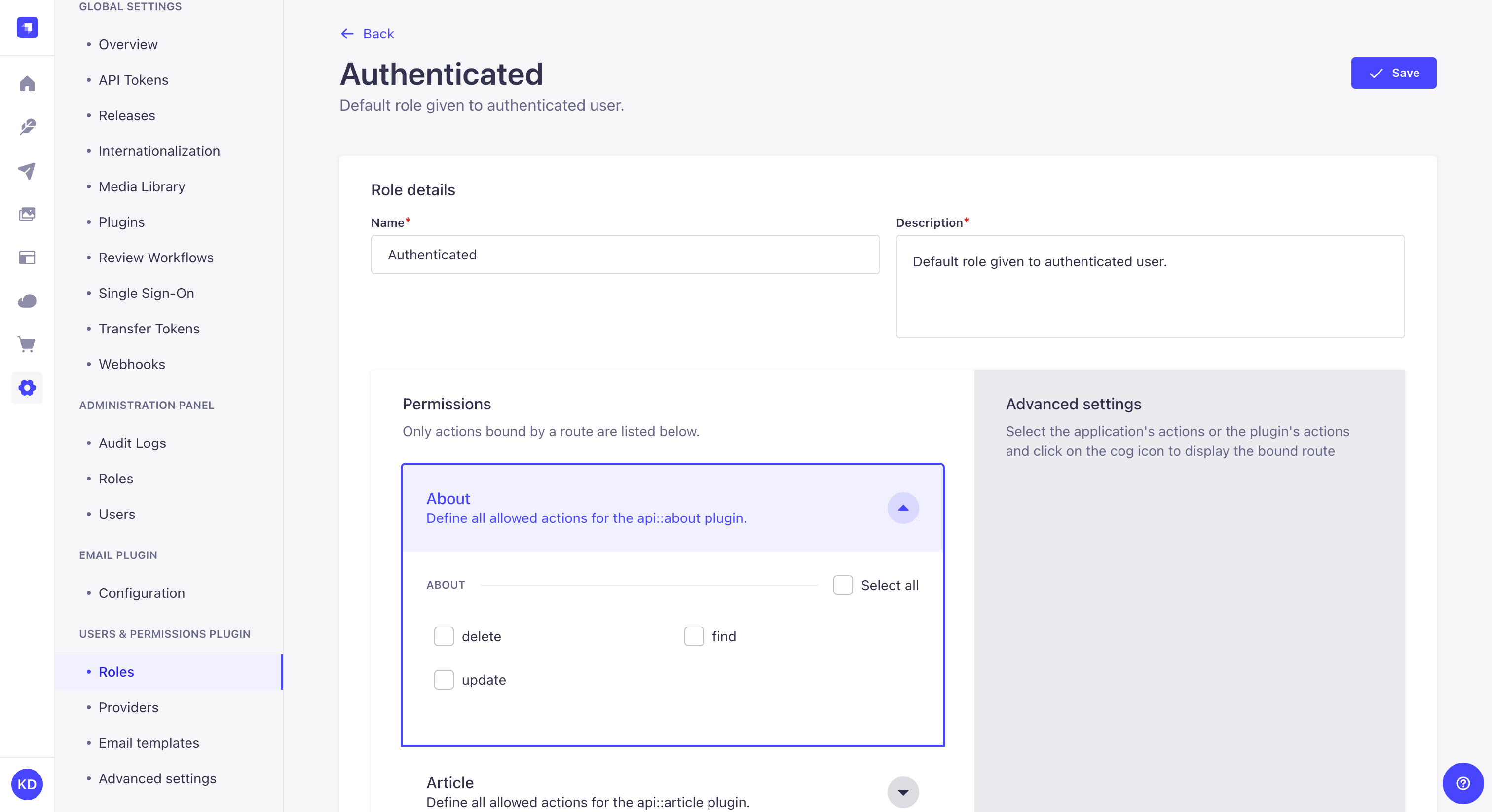Open the Settings gear icon

[27, 387]
